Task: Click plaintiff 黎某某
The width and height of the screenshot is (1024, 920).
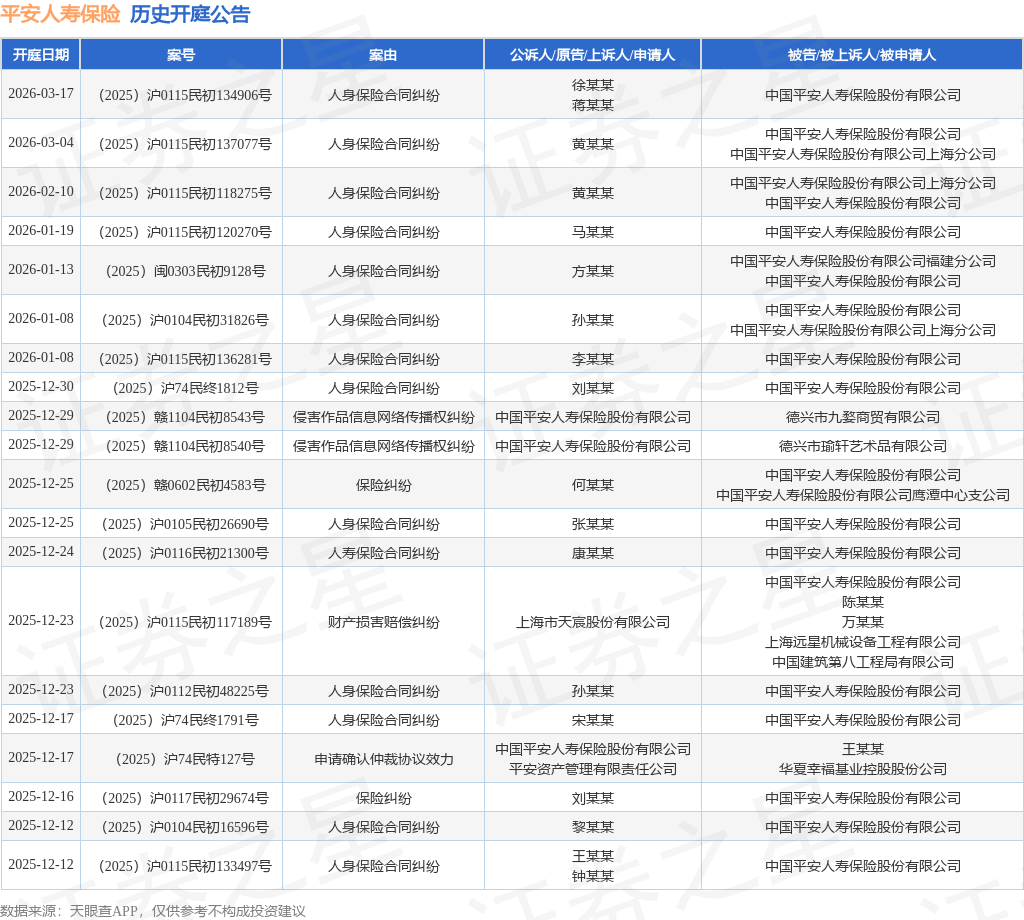Action: click(x=592, y=827)
